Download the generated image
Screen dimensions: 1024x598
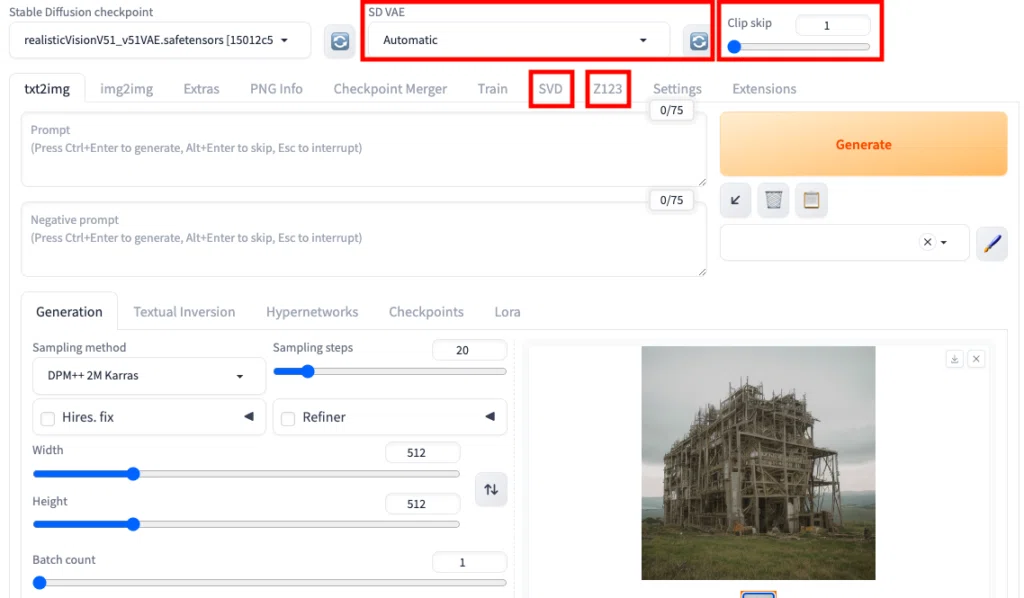click(954, 359)
